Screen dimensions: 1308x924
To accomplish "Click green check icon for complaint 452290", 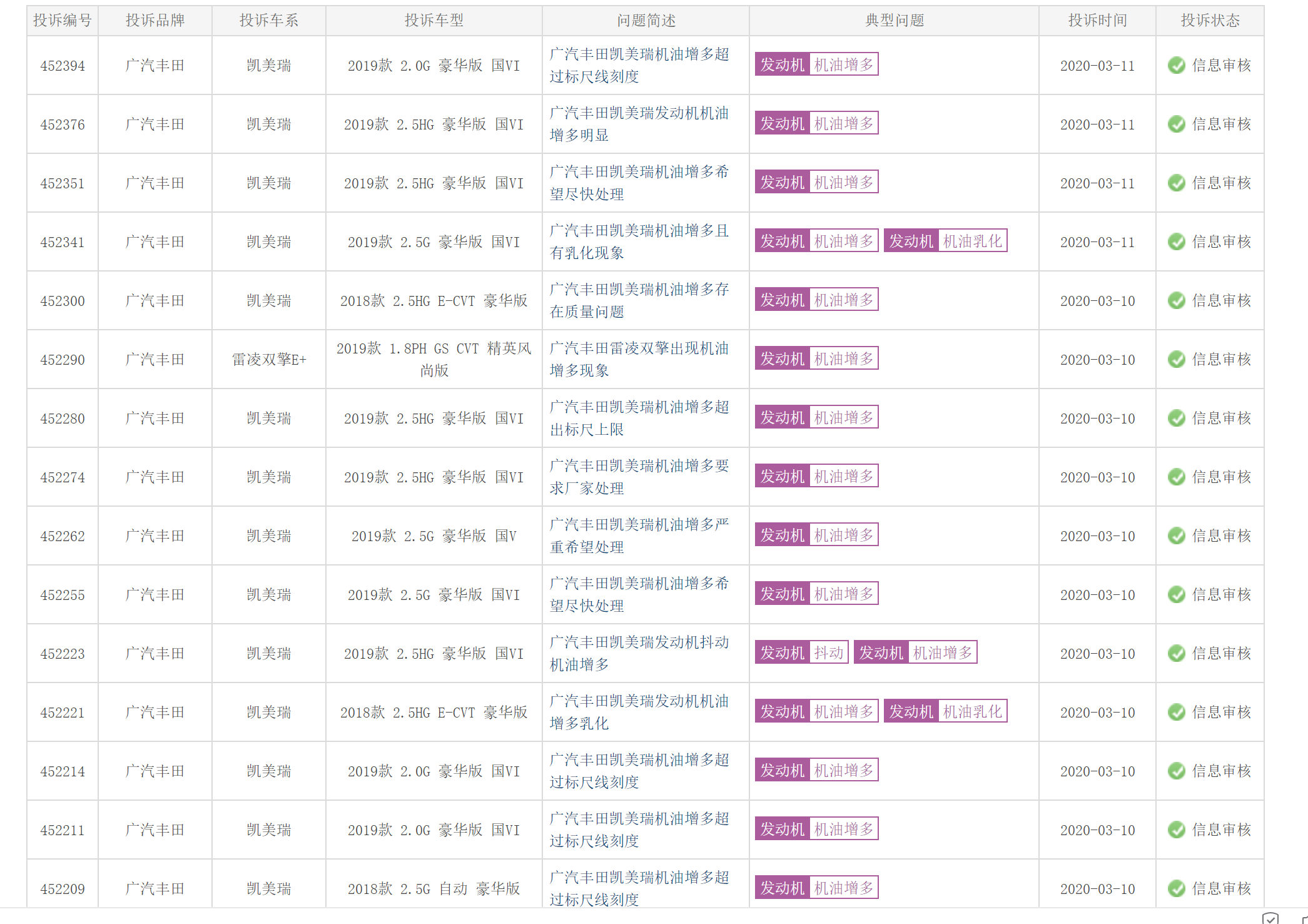I will [x=1177, y=359].
